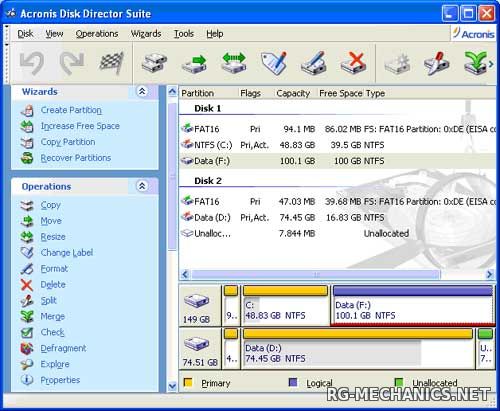Click the Commit checkered flag icon
This screenshot has width=500, height=411.
[112, 63]
